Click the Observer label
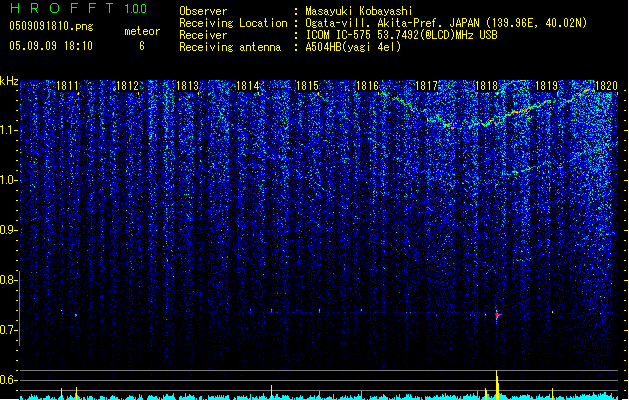Image resolution: width=629 pixels, height=400 pixels. pos(203,11)
